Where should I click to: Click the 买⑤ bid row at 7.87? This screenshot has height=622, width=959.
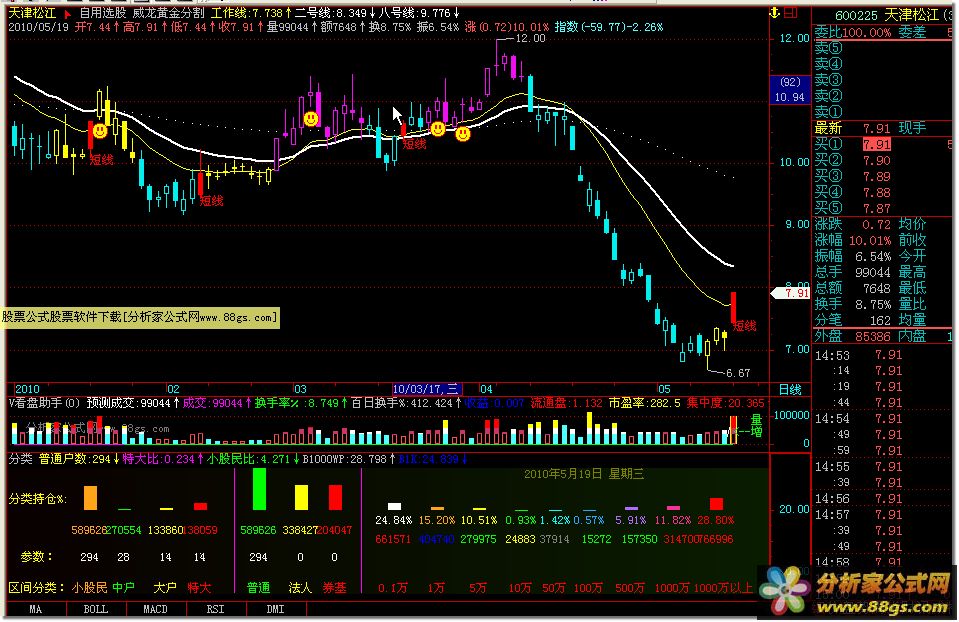[884, 209]
